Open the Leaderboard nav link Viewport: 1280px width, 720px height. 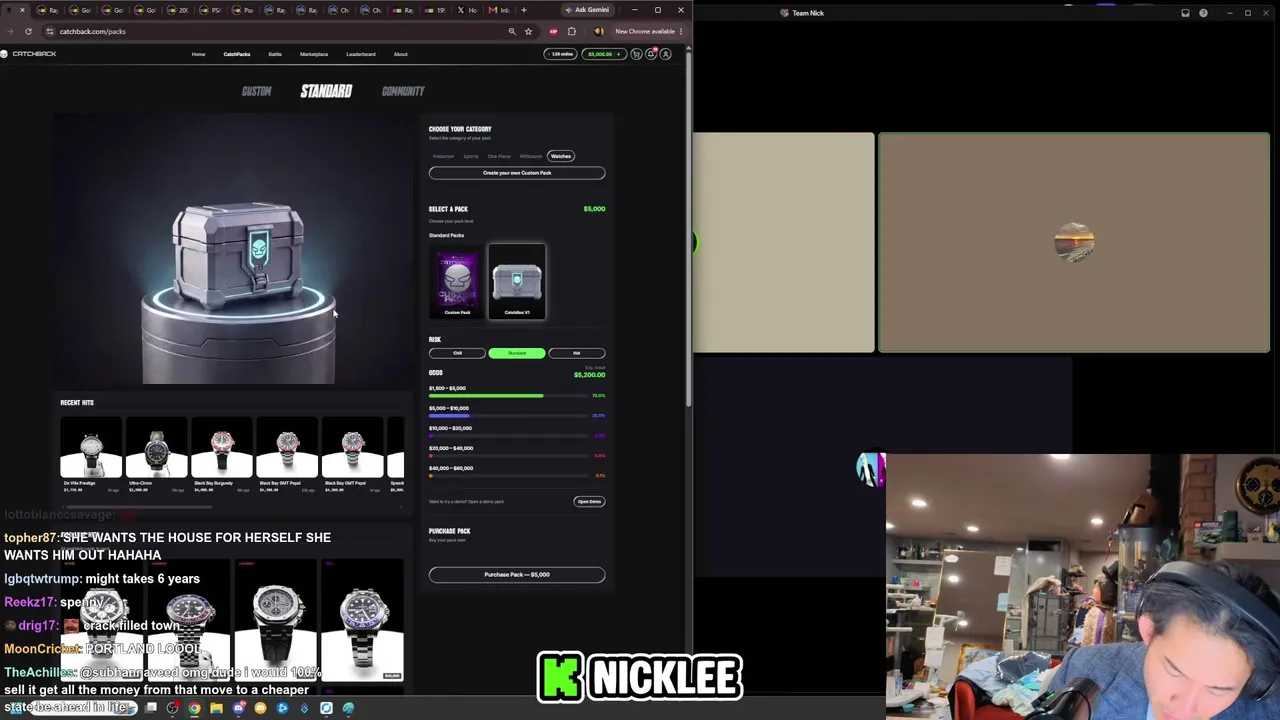361,54
